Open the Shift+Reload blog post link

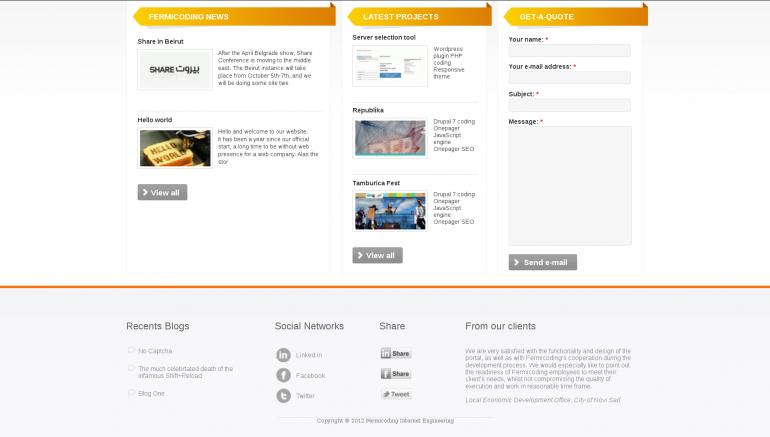[185, 372]
